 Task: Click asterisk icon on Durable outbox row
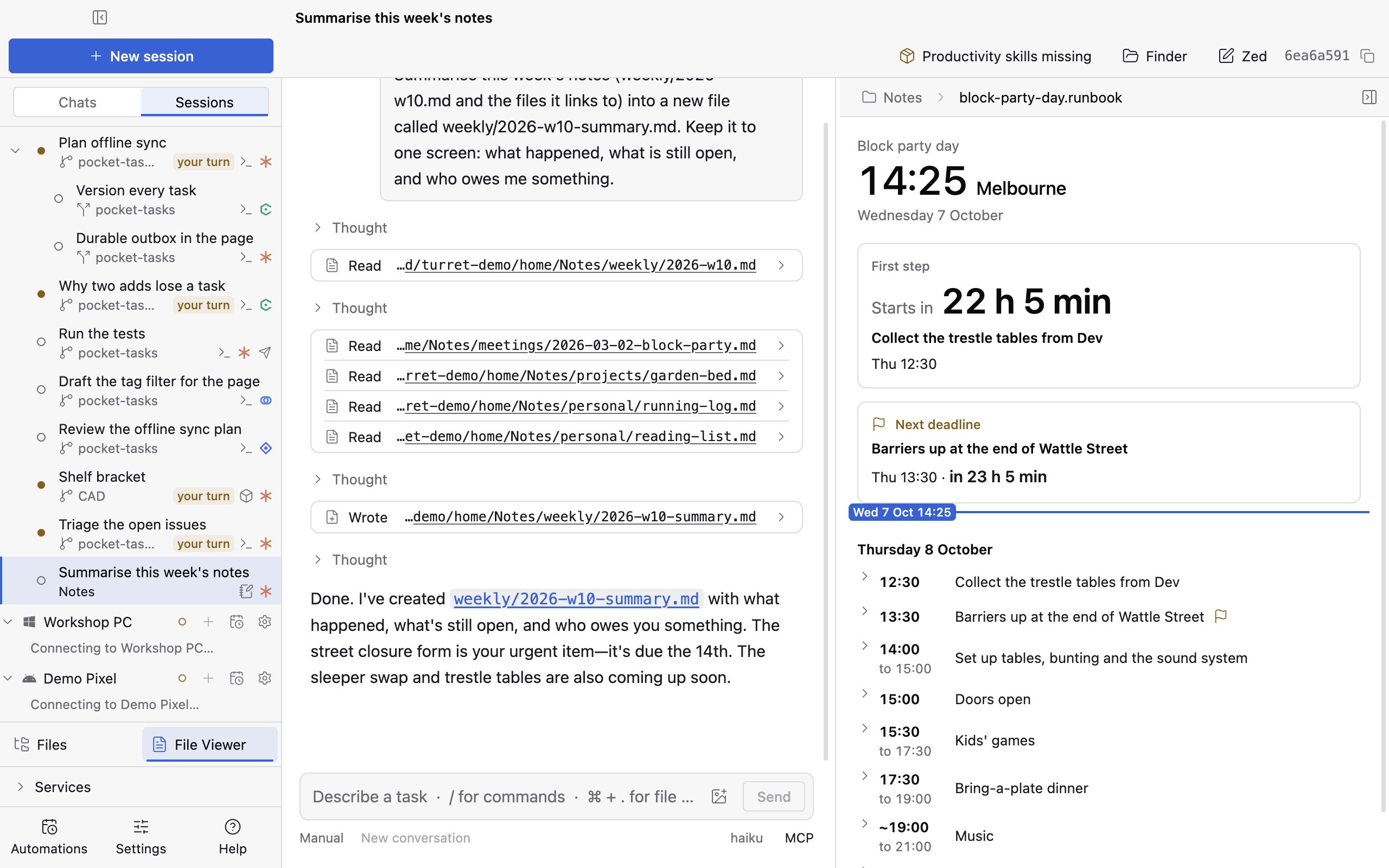pos(266,257)
